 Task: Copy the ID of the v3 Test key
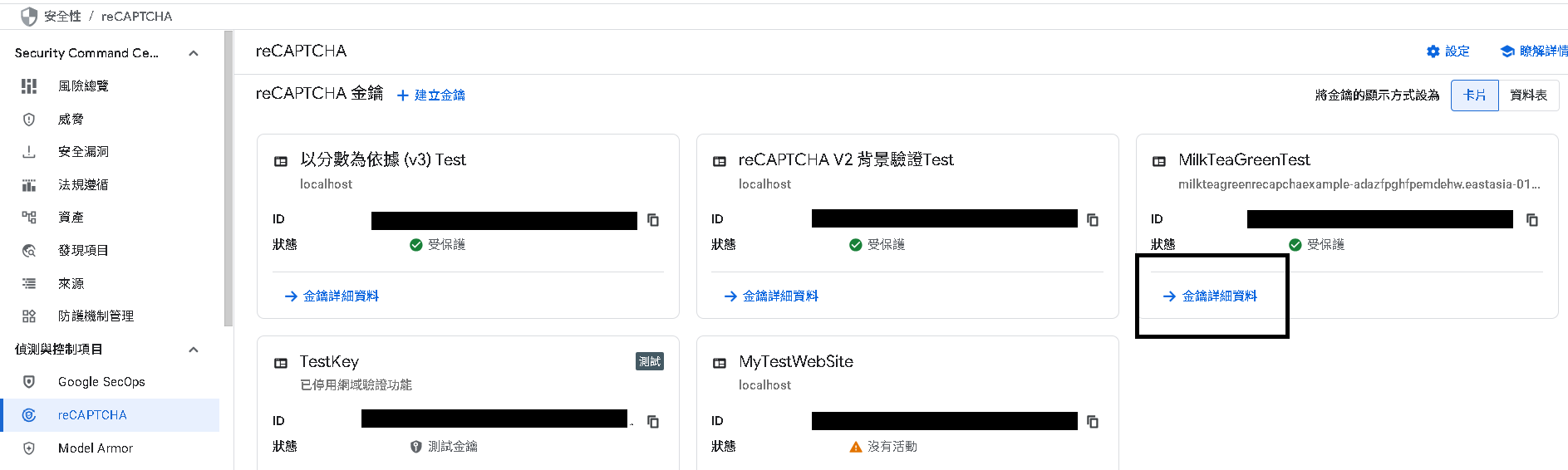[653, 220]
